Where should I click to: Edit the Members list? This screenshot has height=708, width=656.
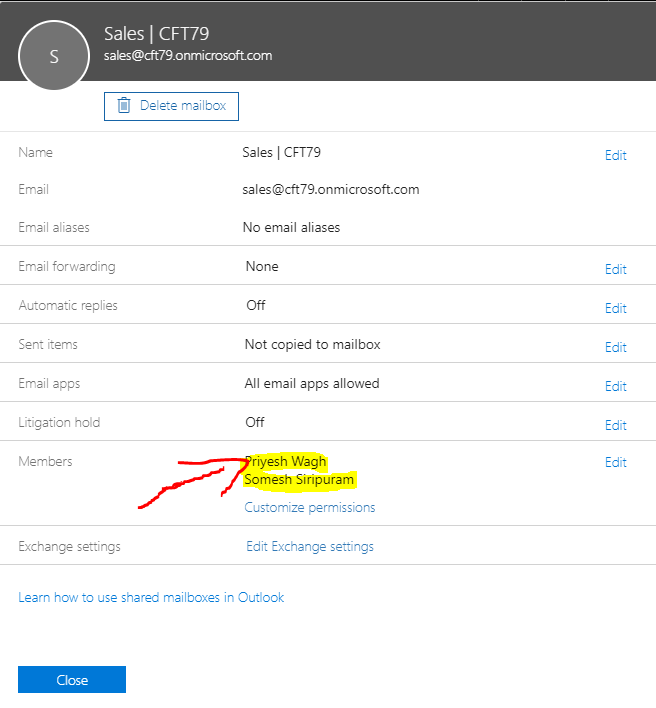(x=615, y=462)
